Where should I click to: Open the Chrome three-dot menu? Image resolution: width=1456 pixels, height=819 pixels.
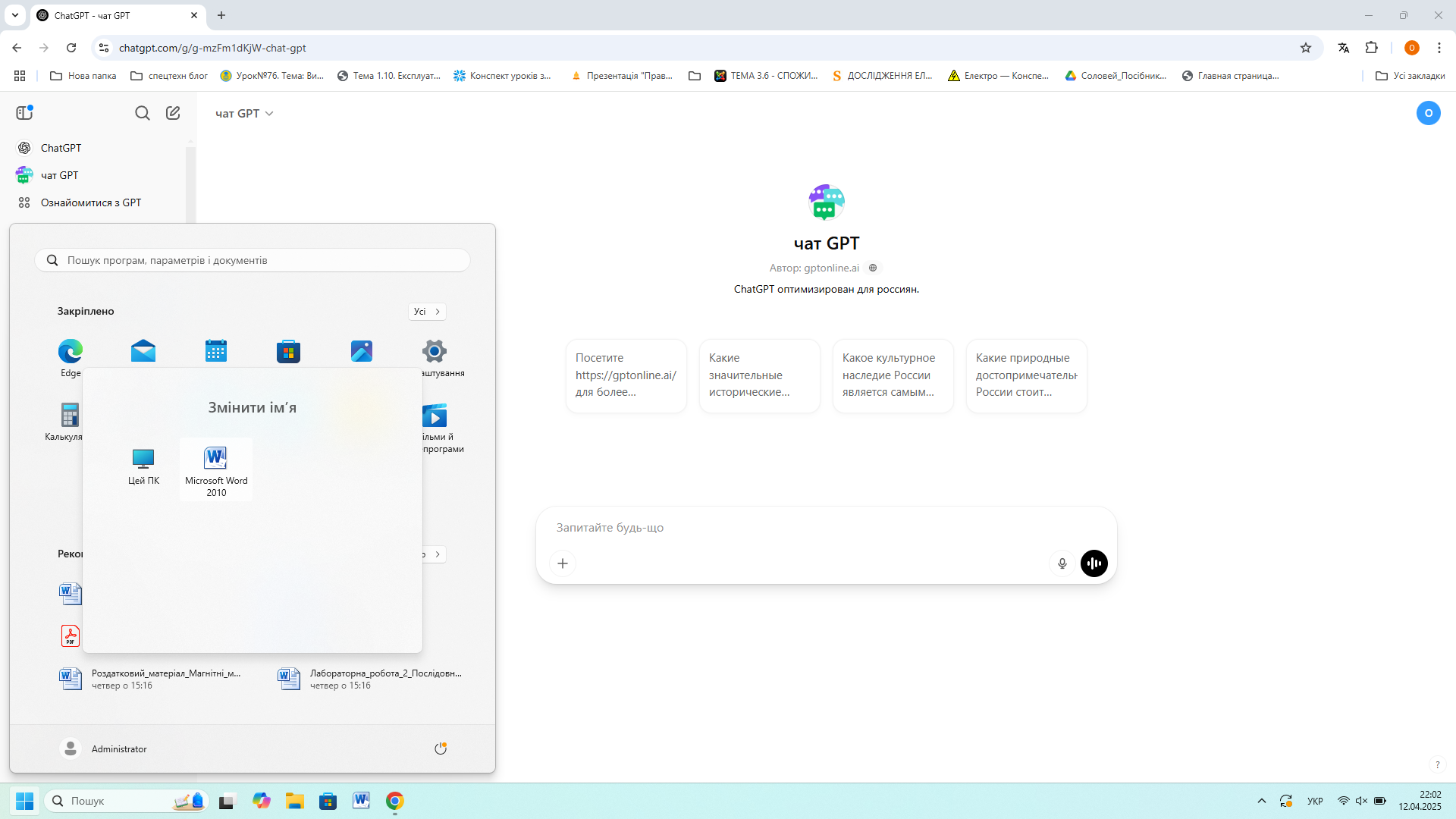1439,48
